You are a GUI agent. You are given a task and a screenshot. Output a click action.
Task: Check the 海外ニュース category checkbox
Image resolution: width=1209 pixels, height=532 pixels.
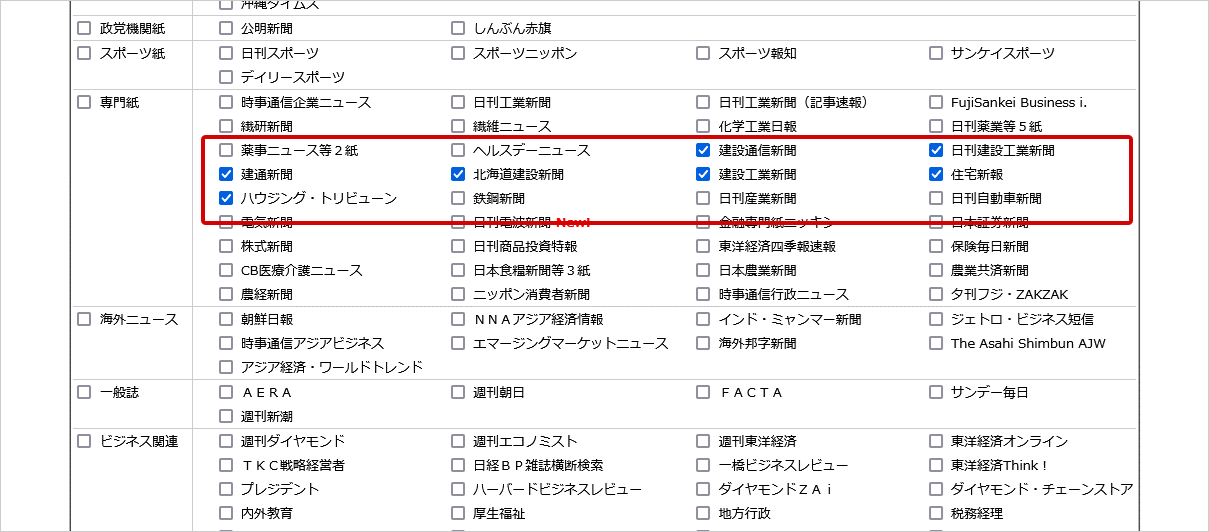(x=84, y=320)
